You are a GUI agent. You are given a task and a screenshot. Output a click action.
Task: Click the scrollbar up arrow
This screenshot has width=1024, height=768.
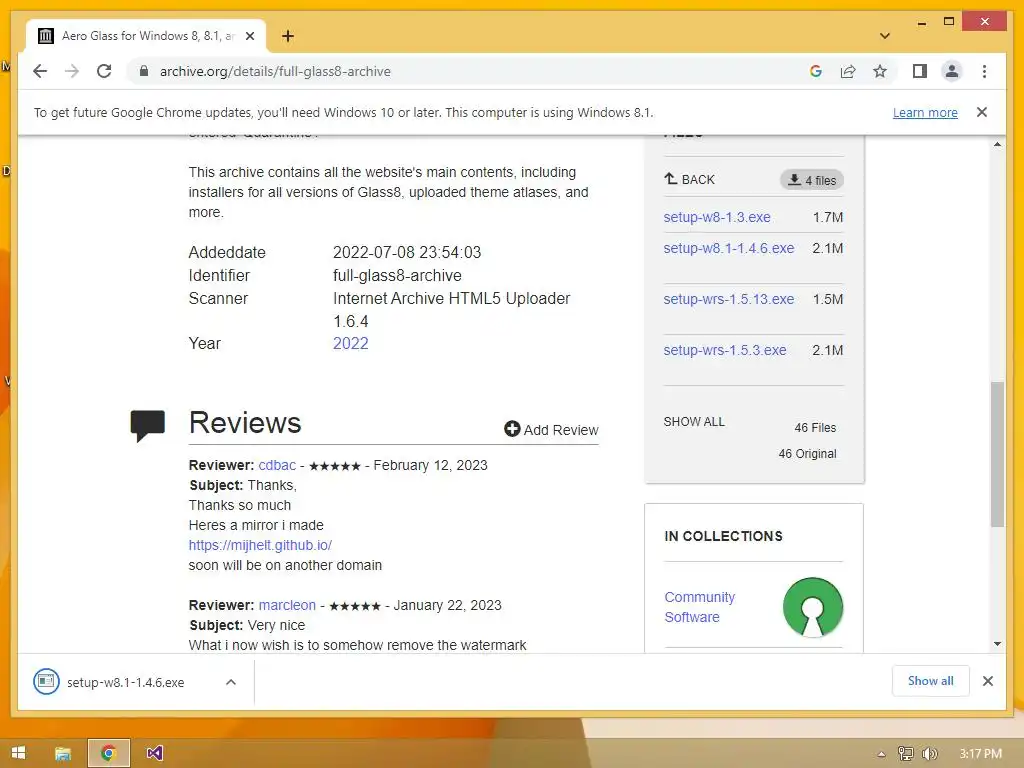(x=997, y=144)
